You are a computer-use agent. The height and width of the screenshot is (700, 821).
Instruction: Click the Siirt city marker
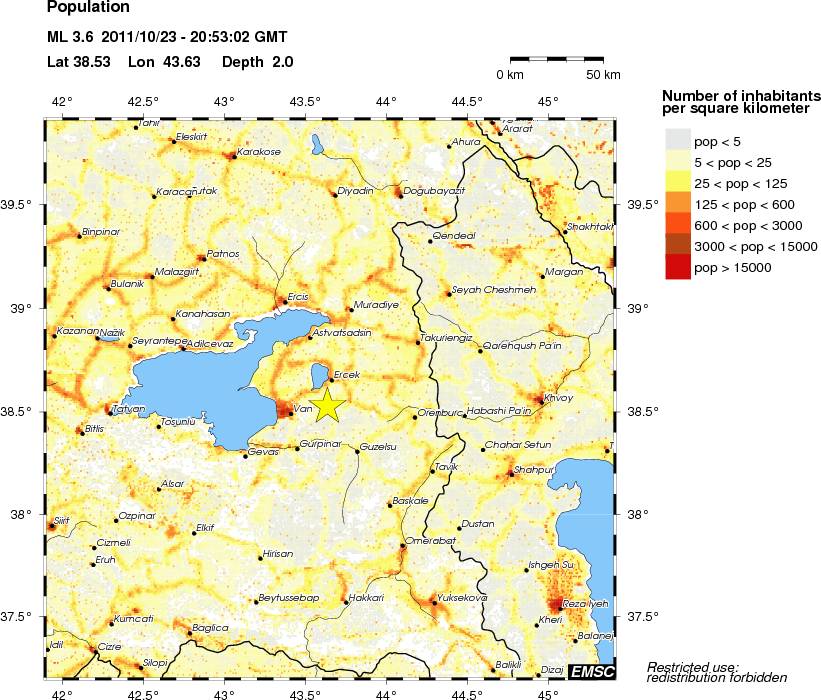(x=51, y=525)
